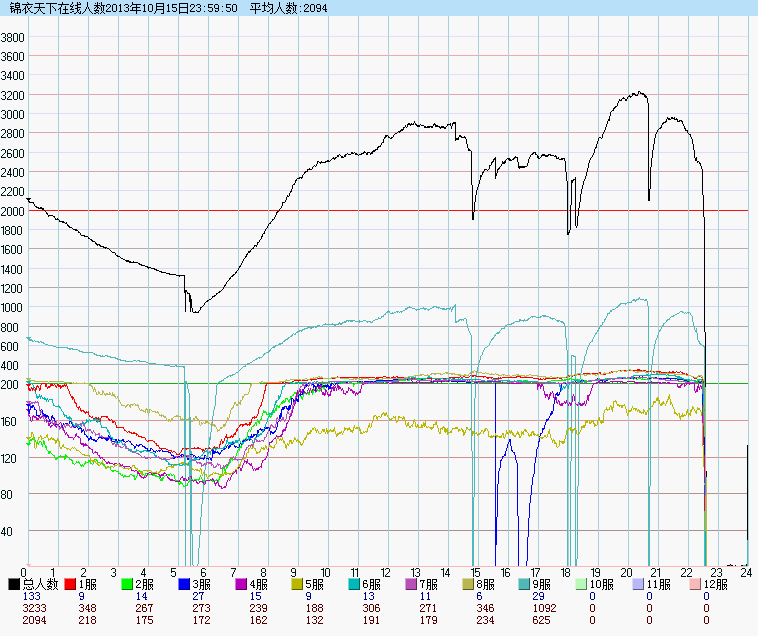The width and height of the screenshot is (758, 636).
Task: Select the purple 4服 legend swatch
Action: point(241,584)
